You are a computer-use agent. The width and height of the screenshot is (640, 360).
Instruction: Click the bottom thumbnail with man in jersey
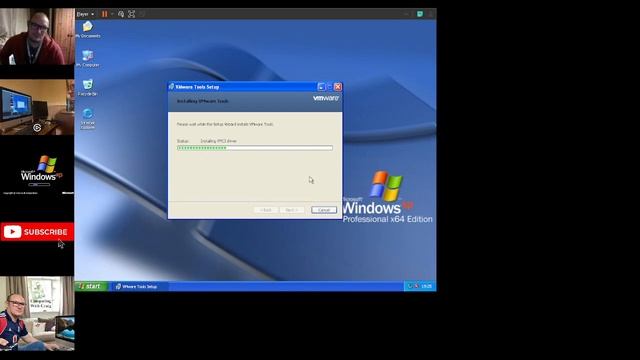coord(37,313)
